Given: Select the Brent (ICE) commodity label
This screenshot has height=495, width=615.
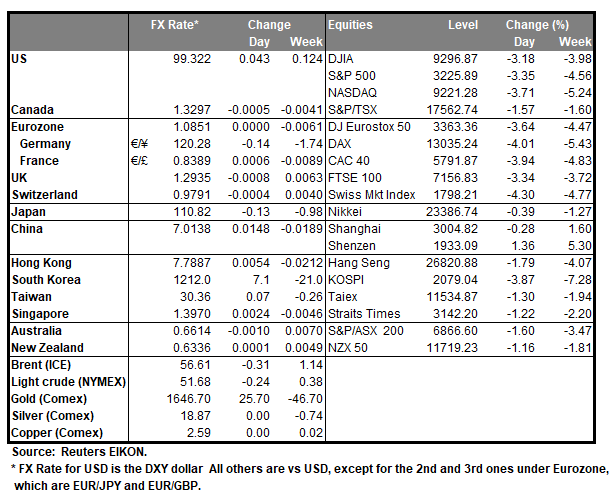Looking at the screenshot, I should tap(43, 365).
